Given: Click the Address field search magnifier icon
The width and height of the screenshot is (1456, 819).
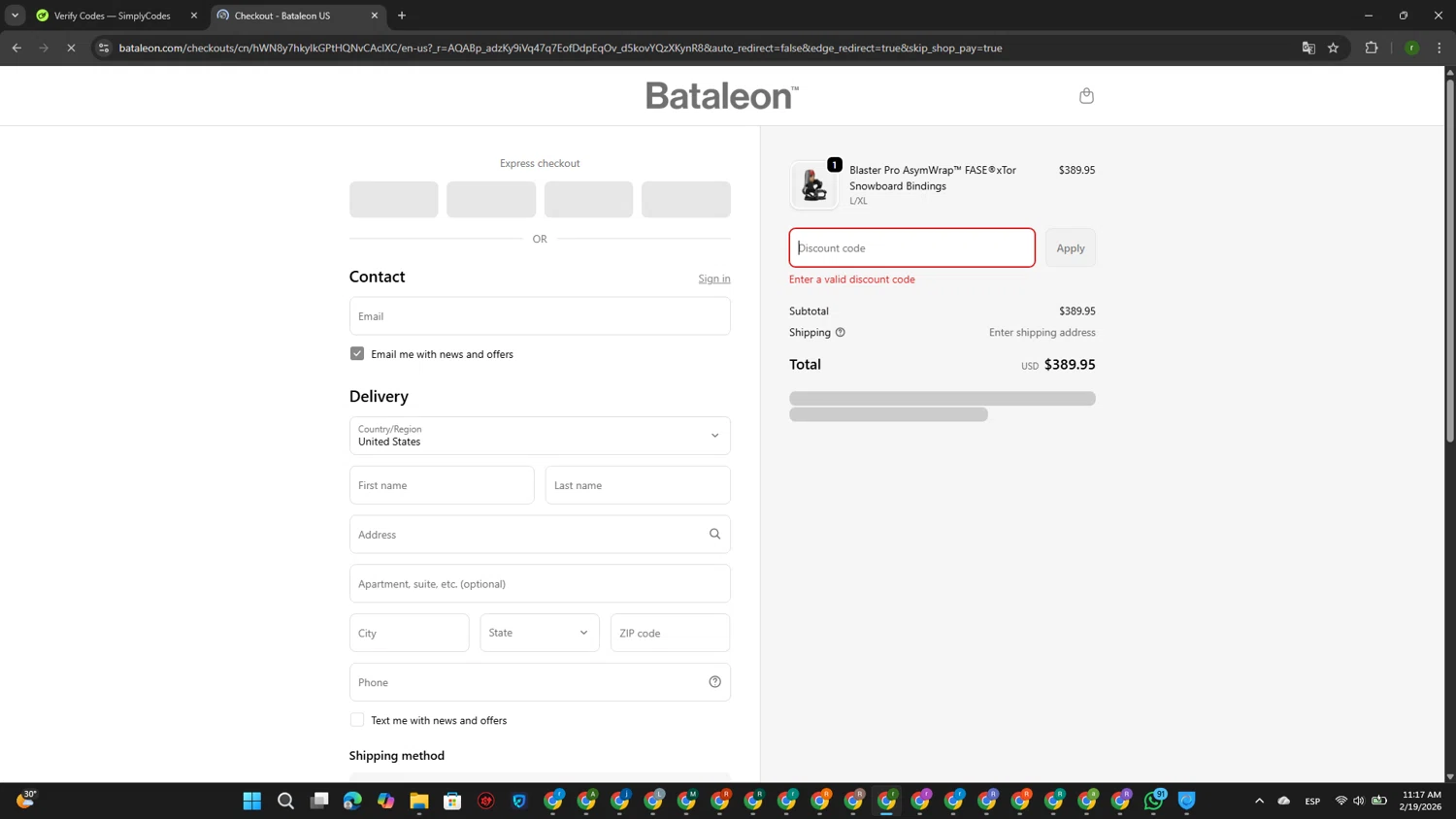Looking at the screenshot, I should pyautogui.click(x=714, y=534).
